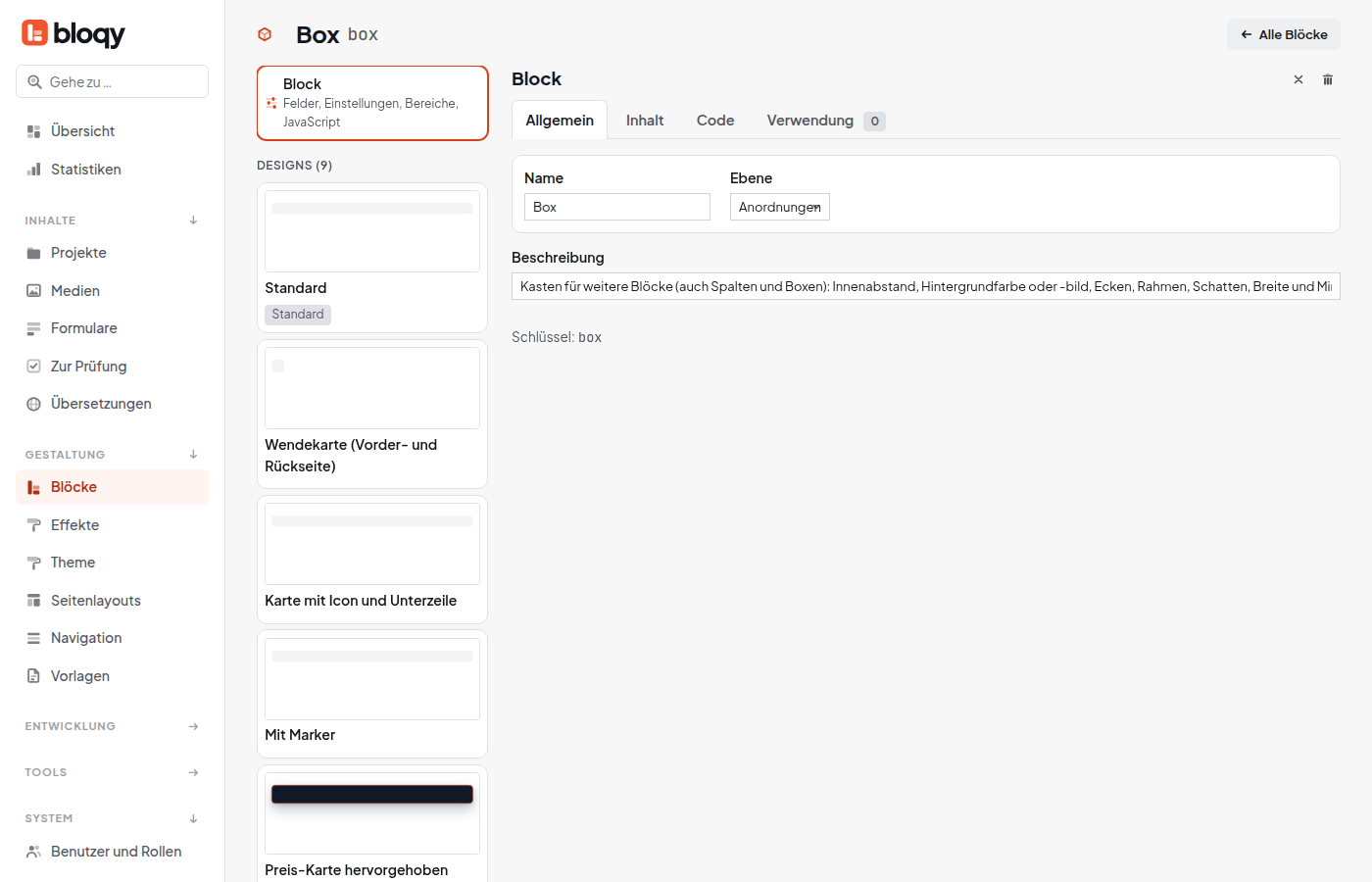This screenshot has width=1372, height=882.
Task: Open the Verwendung tab
Action: coord(825,121)
